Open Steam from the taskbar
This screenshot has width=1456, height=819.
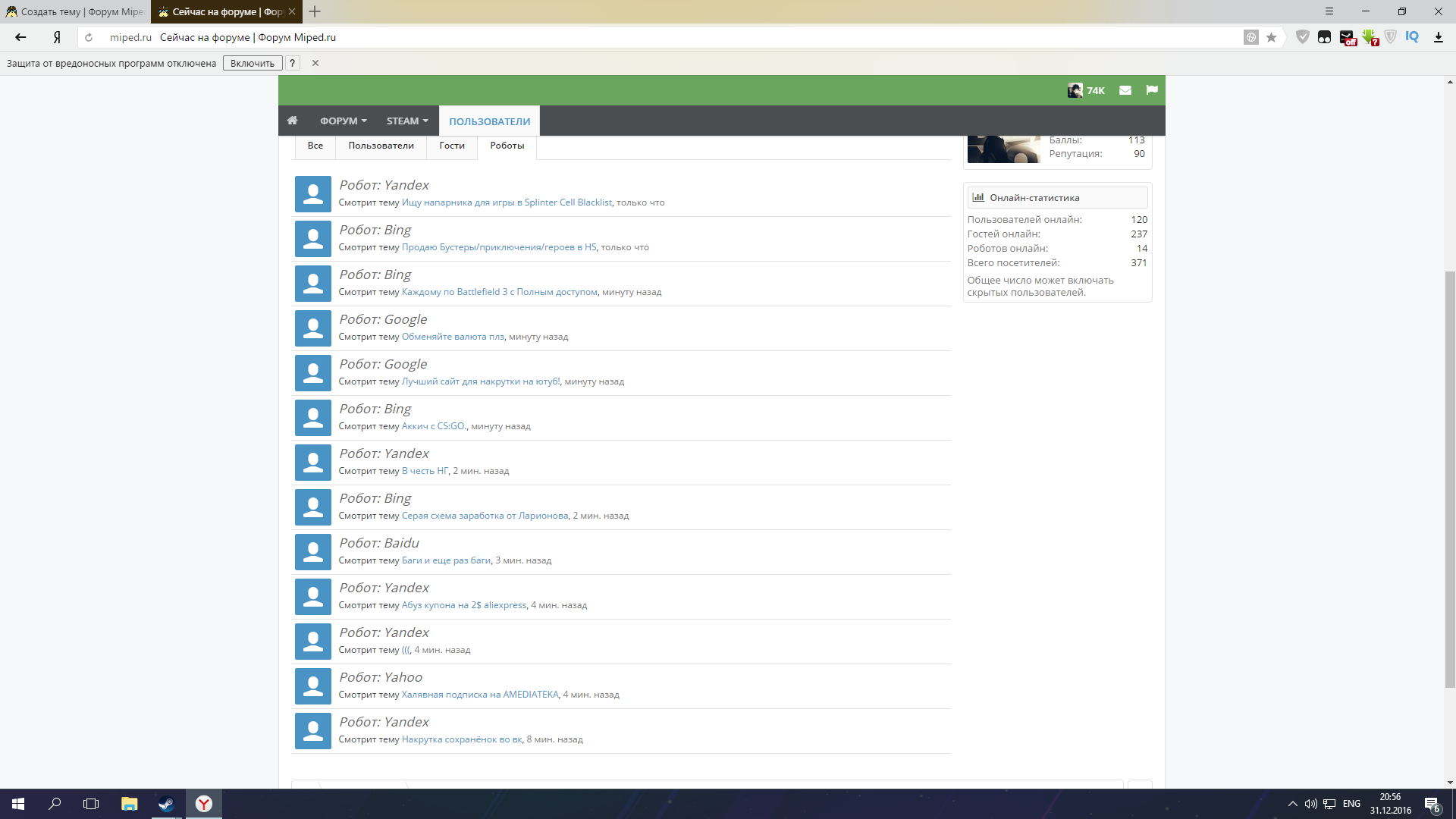point(166,804)
